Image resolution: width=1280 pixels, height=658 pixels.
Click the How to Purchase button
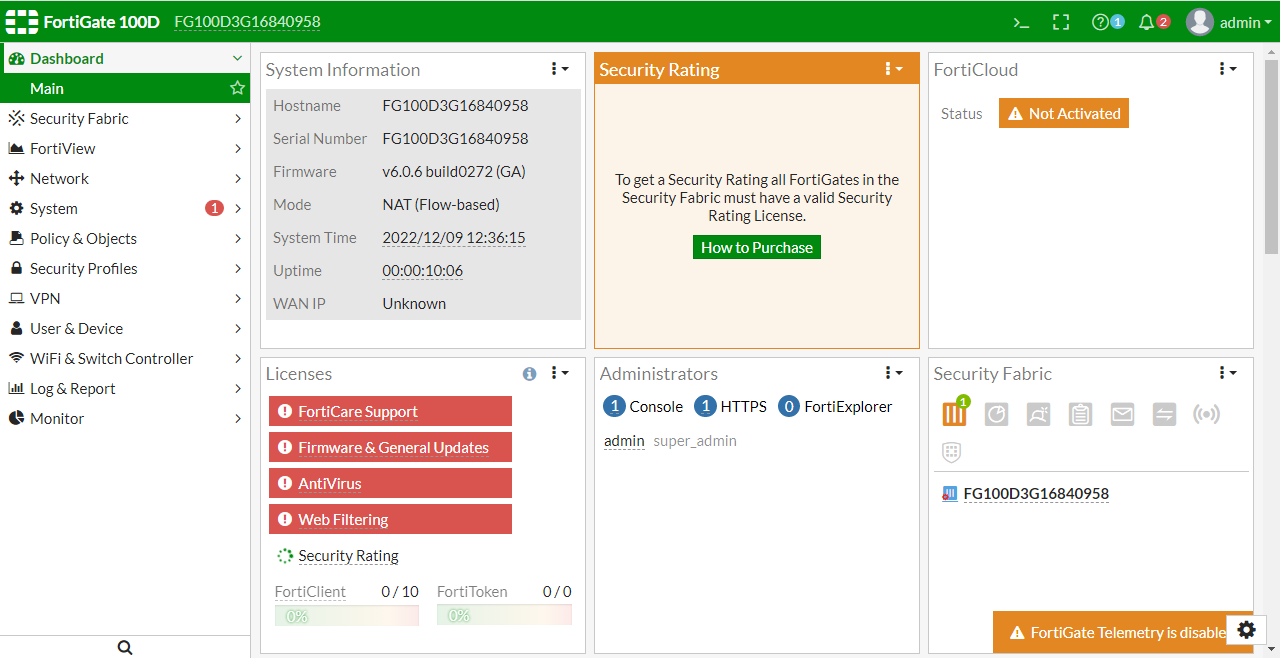(757, 247)
